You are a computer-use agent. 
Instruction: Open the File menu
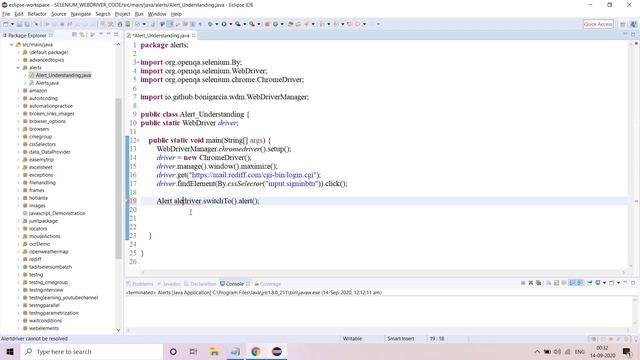pyautogui.click(x=6, y=14)
